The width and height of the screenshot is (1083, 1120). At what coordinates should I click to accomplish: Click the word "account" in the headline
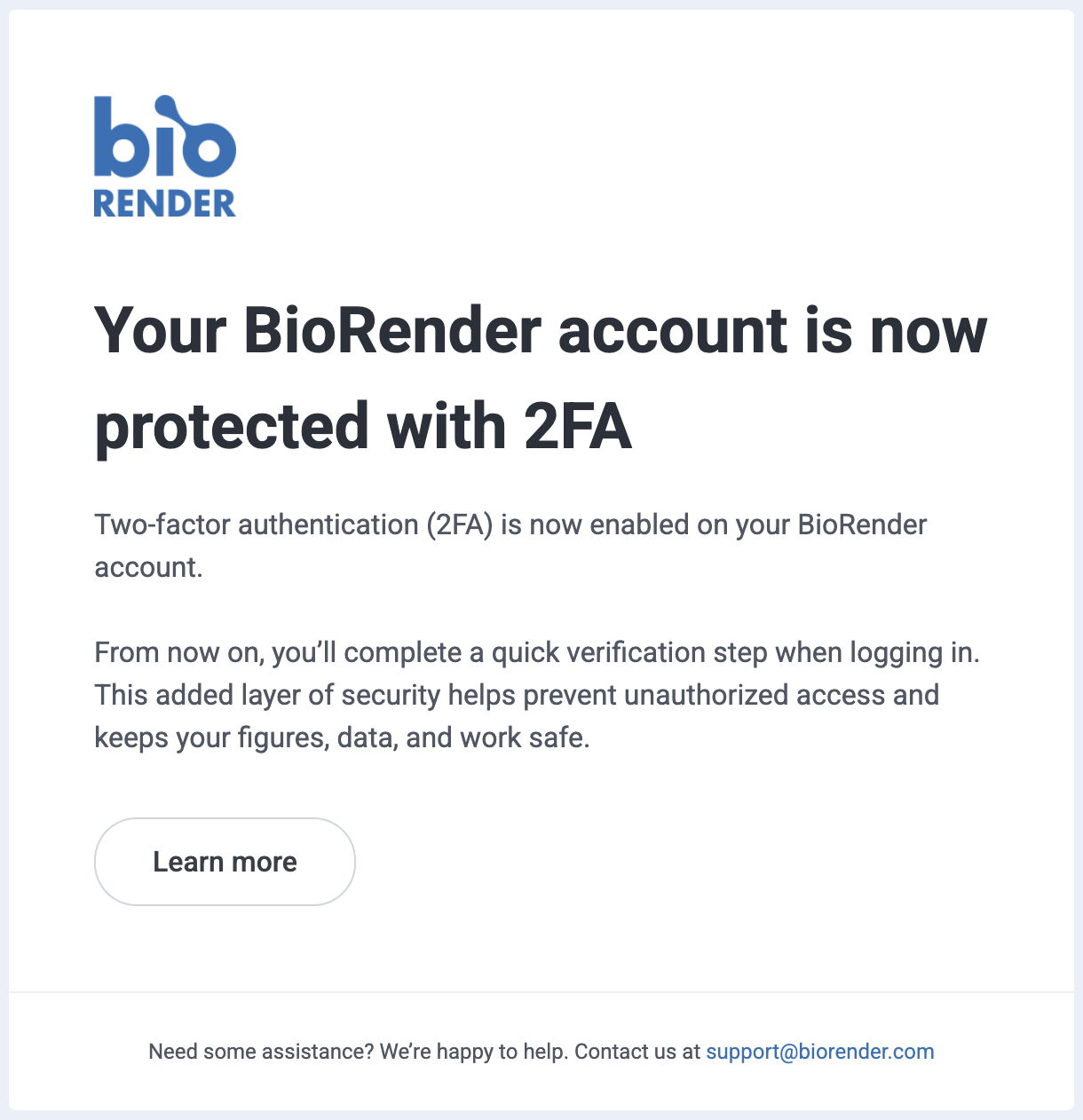(x=672, y=331)
